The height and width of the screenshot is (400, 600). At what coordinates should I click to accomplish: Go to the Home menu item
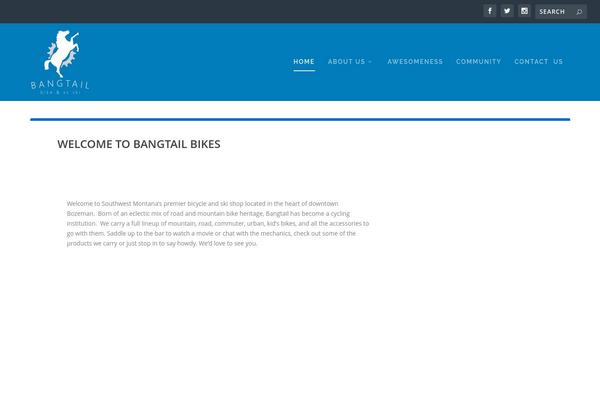coord(304,62)
